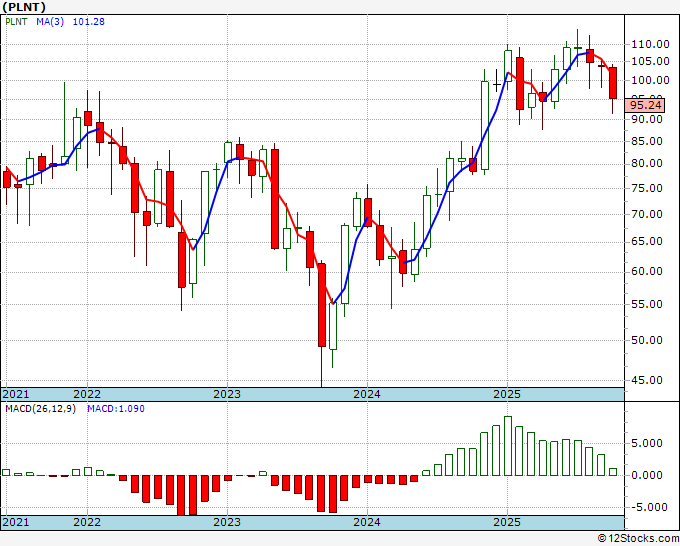Image resolution: width=680 pixels, height=546 pixels.
Task: Click the 0.000 MACD axis label
Action: (x=647, y=475)
